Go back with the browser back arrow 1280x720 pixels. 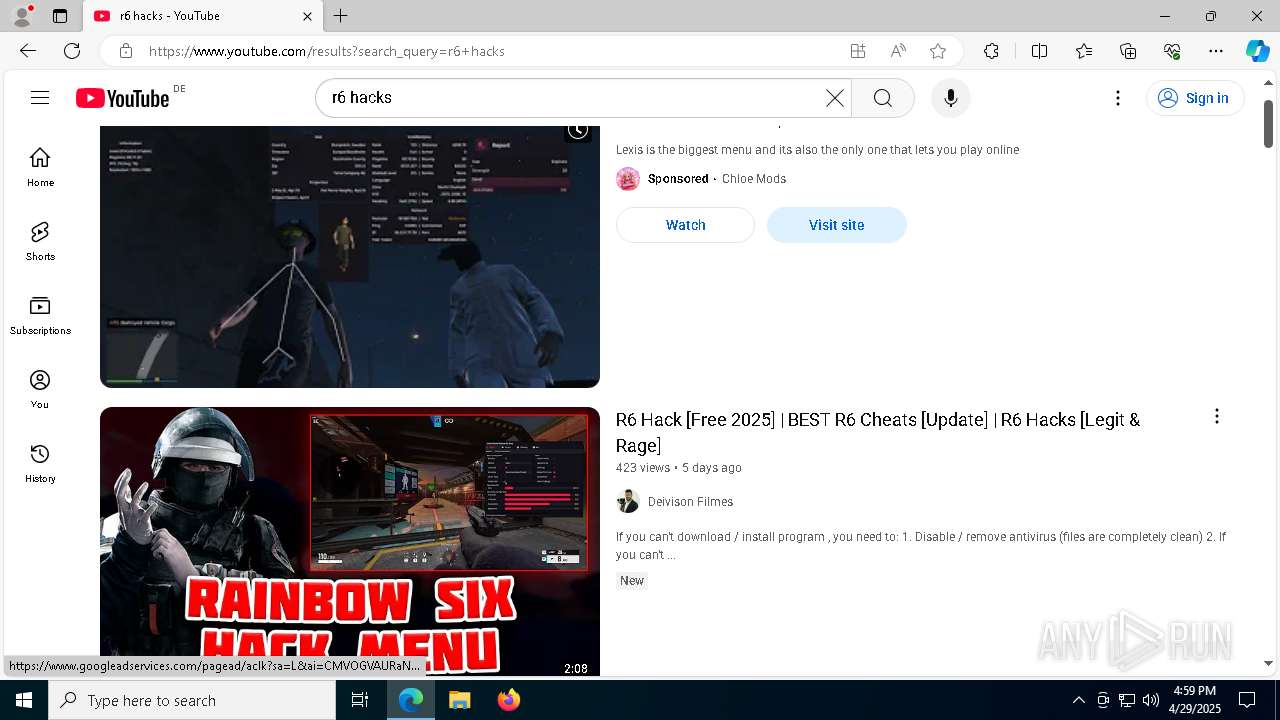coord(28,51)
